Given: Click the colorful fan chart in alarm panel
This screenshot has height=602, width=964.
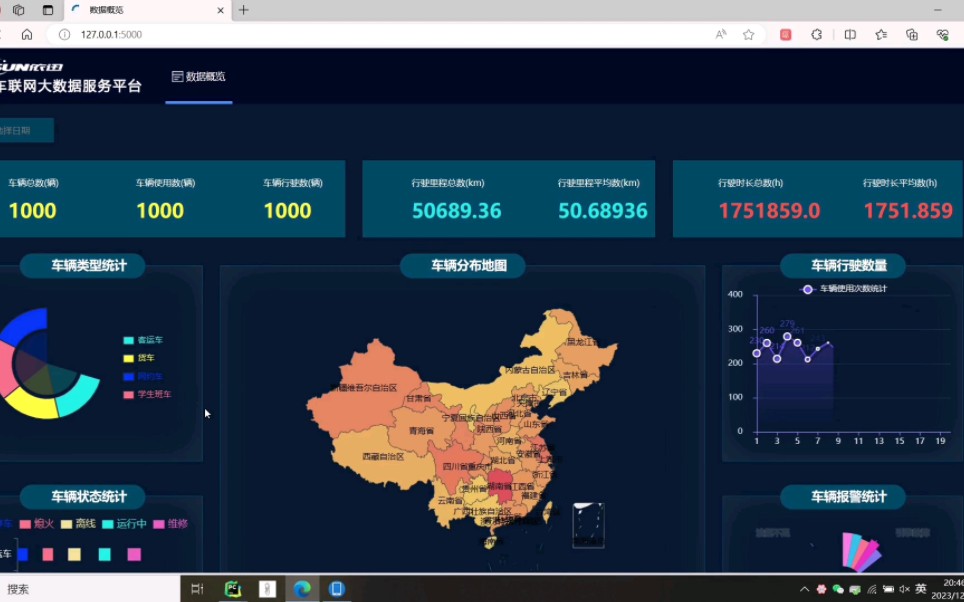Looking at the screenshot, I should (861, 552).
